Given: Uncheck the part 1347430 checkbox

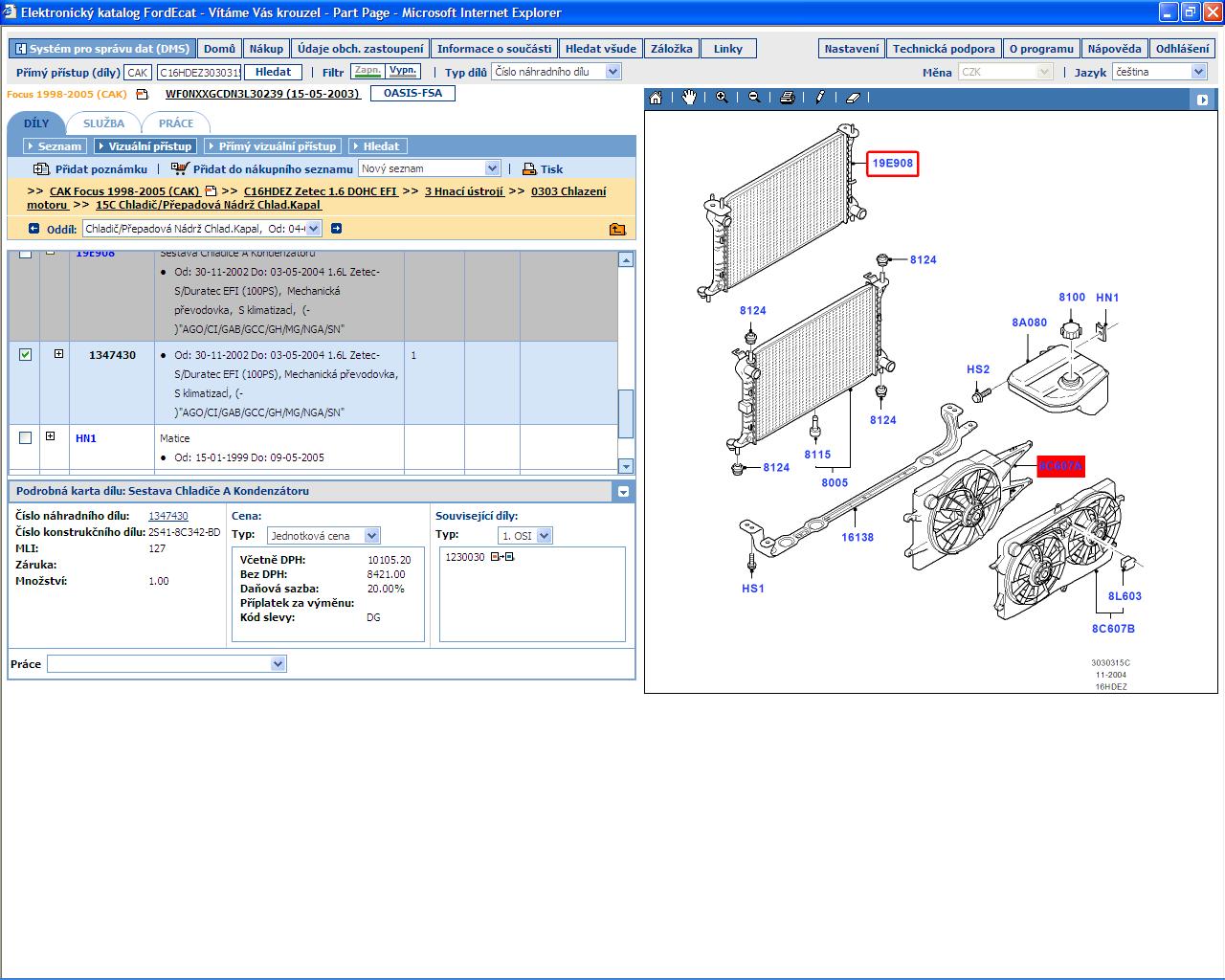Looking at the screenshot, I should (x=26, y=355).
